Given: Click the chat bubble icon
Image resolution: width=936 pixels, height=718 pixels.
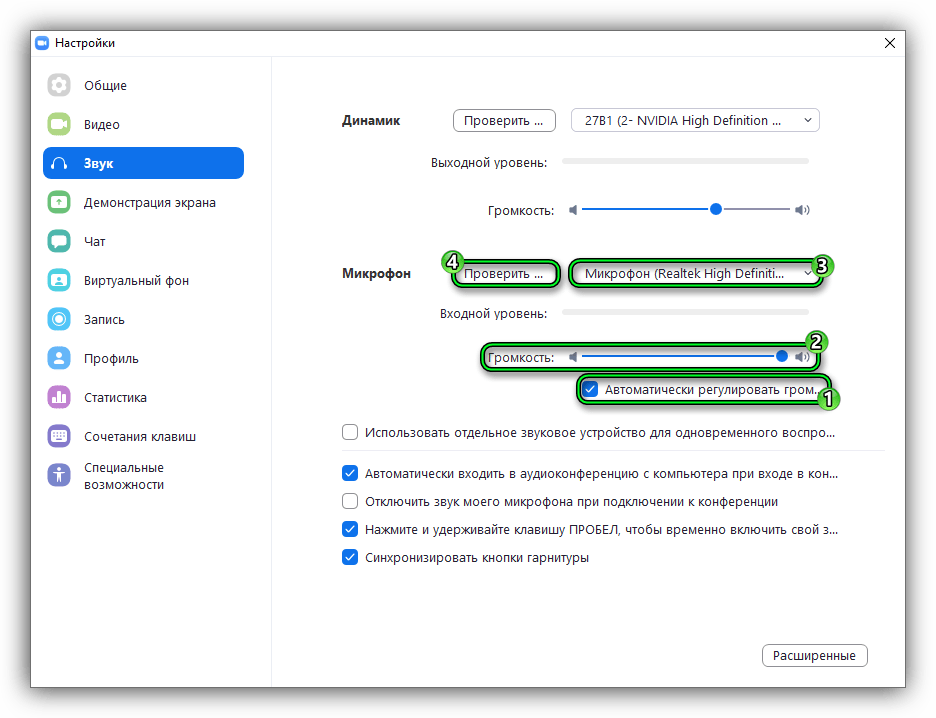Looking at the screenshot, I should pos(58,241).
